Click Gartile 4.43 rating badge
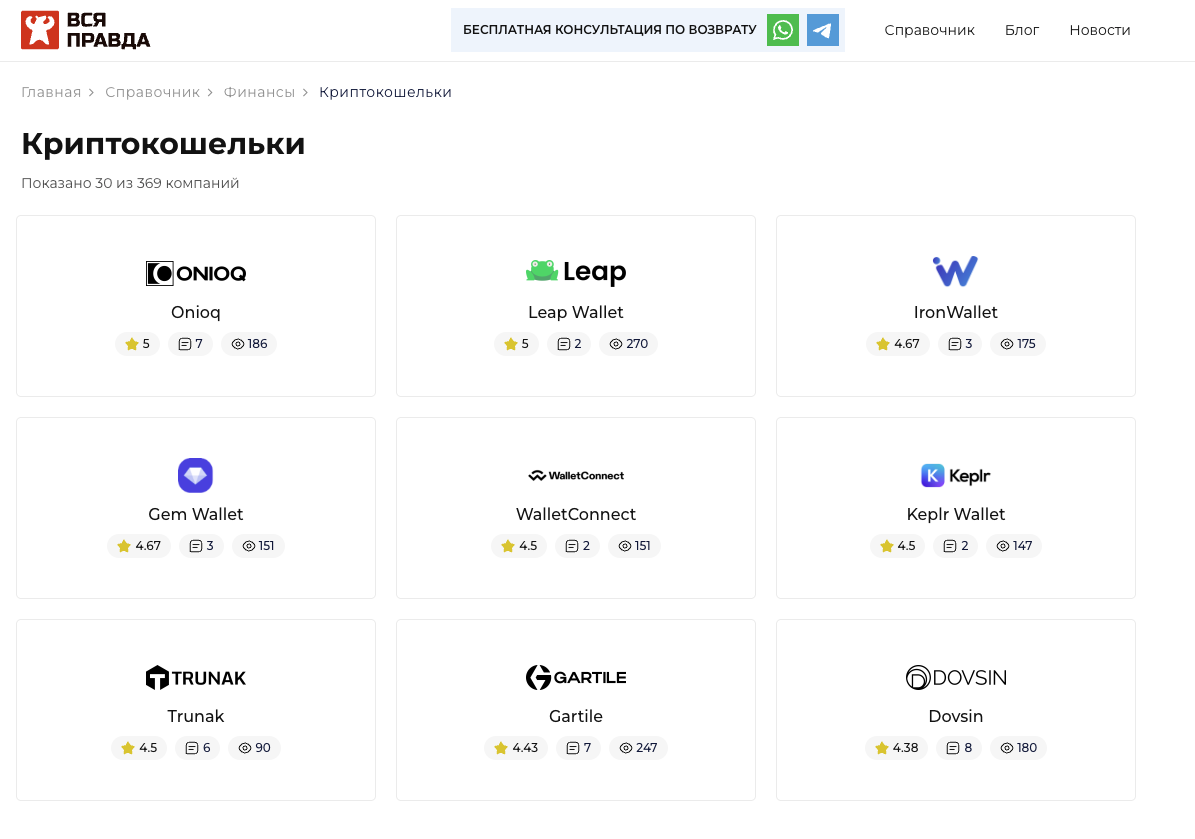Image resolution: width=1195 pixels, height=839 pixels. click(x=516, y=748)
